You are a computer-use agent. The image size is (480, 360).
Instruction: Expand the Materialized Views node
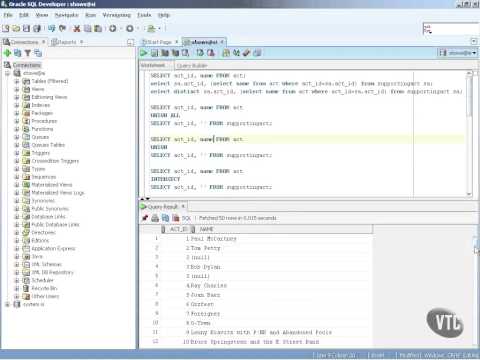coord(17,185)
